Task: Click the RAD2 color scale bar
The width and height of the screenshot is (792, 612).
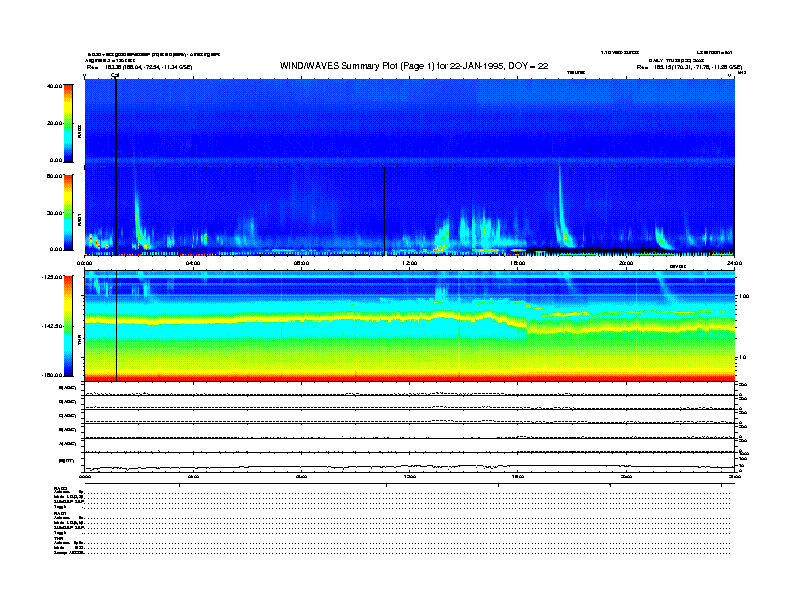Action: pyautogui.click(x=68, y=123)
